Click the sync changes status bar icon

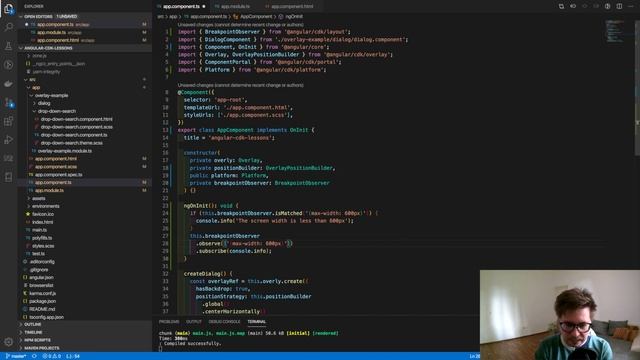point(34,356)
